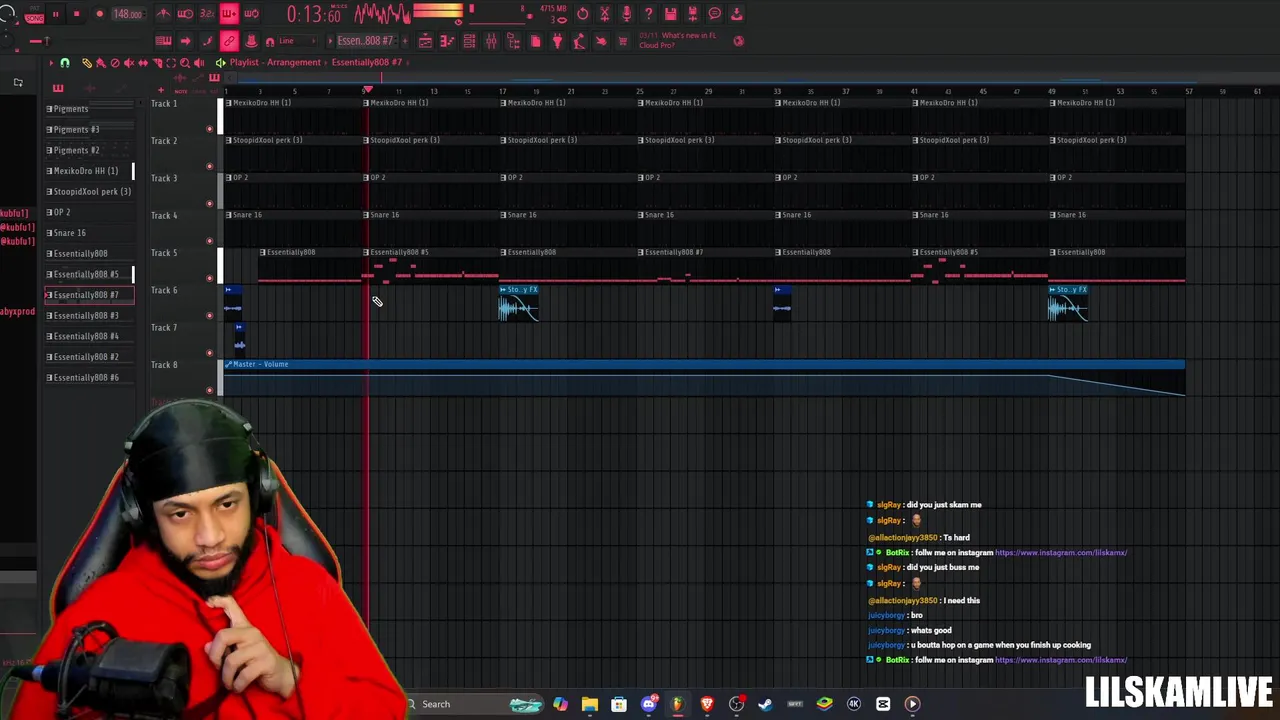Open the Browser panel icon

click(x=513, y=41)
